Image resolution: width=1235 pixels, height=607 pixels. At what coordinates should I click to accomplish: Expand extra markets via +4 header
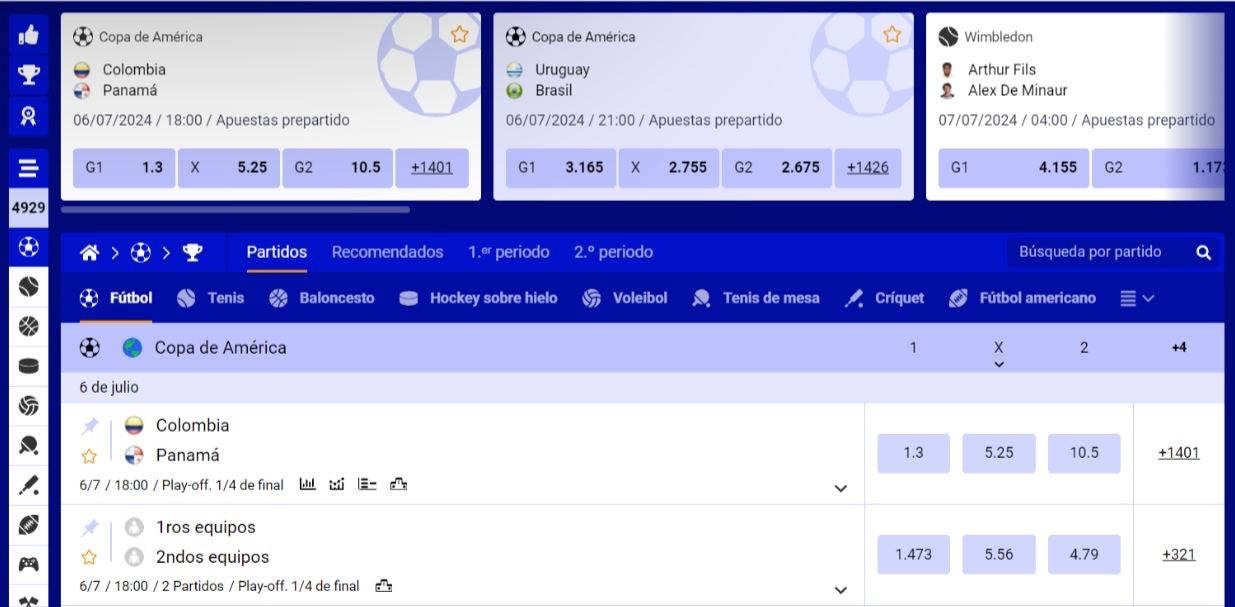pos(1179,348)
